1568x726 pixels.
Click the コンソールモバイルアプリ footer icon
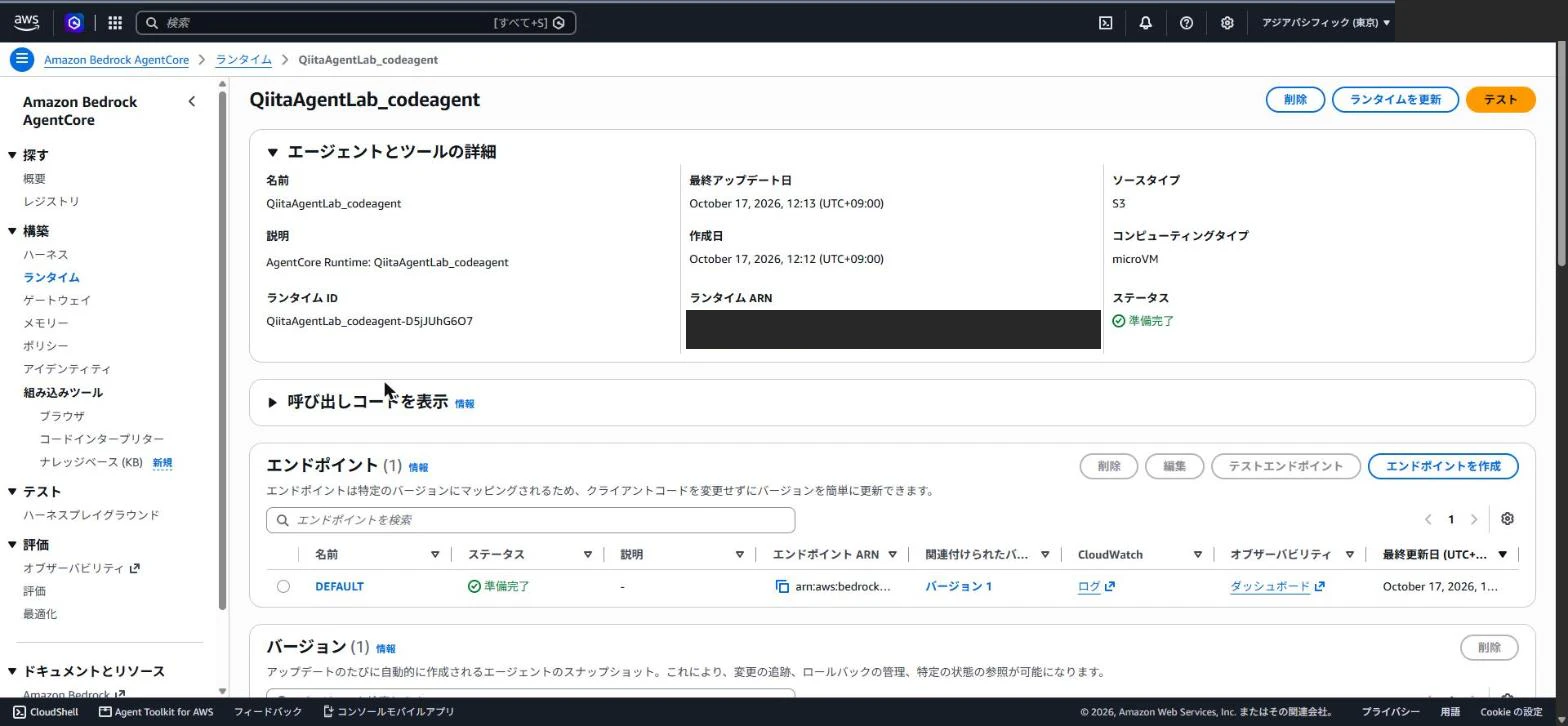[328, 712]
